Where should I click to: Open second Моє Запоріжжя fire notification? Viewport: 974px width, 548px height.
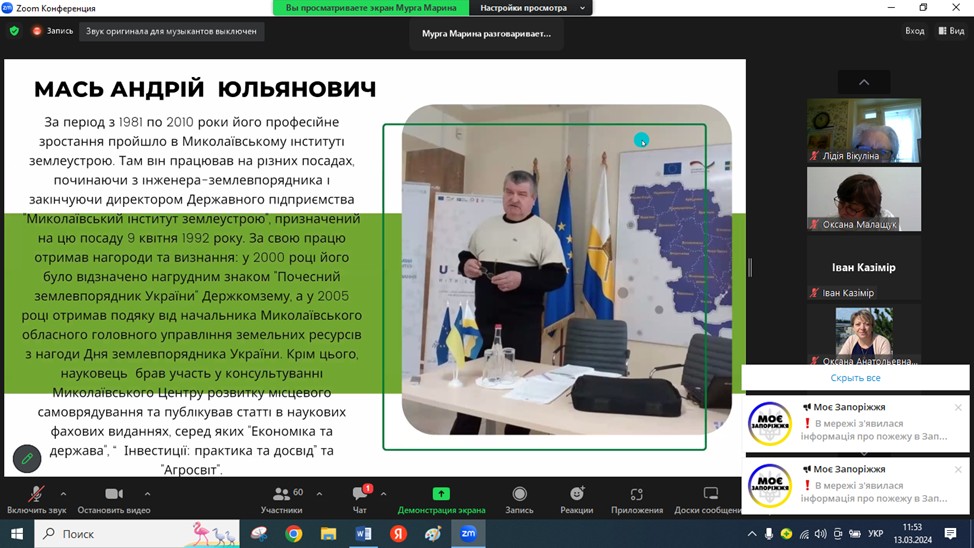point(857,486)
